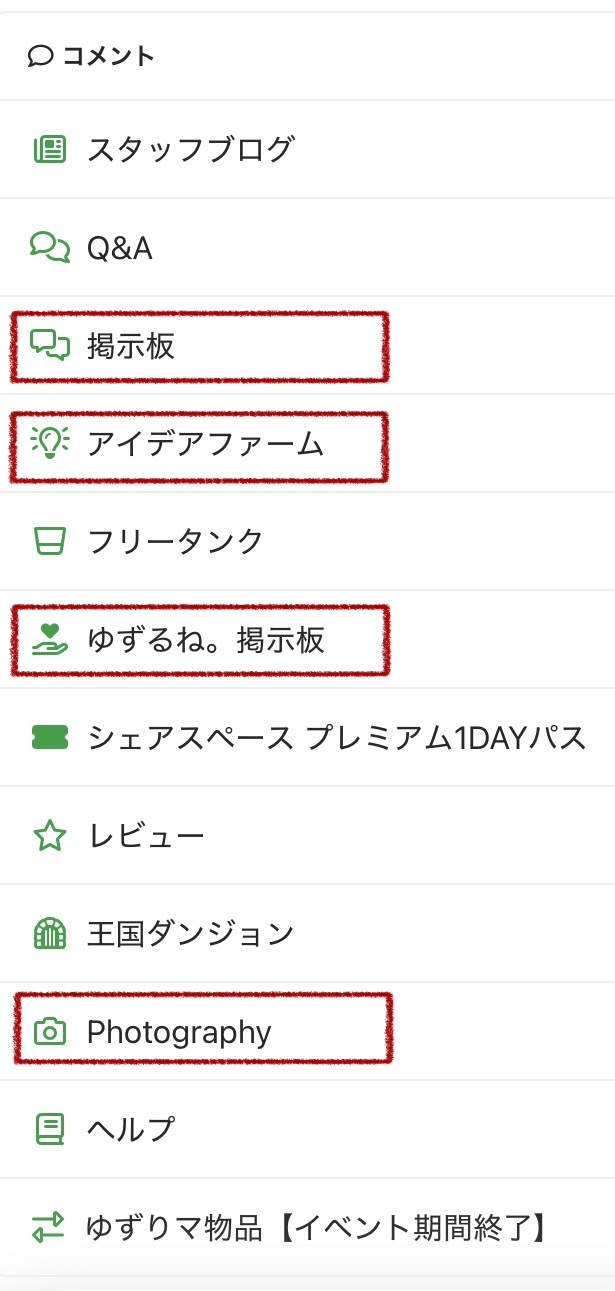Click the 掲示板 chat icon
The image size is (615, 1291).
(x=49, y=345)
